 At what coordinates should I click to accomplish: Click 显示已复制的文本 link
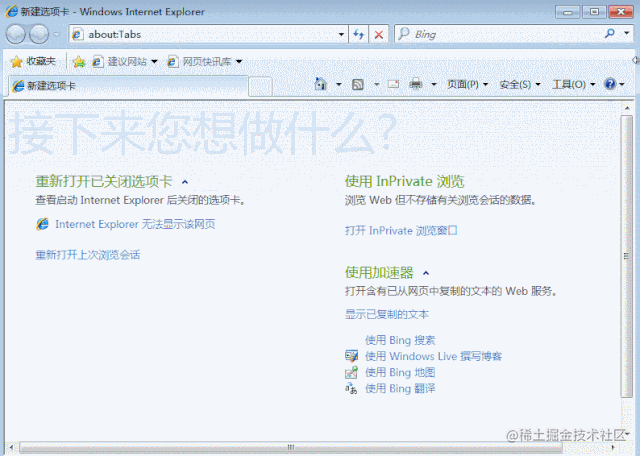(x=387, y=314)
